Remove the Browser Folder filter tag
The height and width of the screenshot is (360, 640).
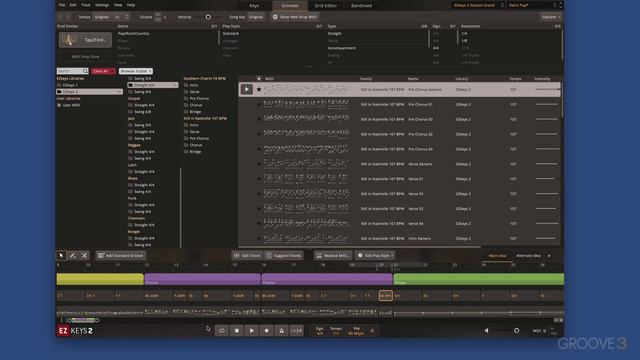[x=150, y=71]
